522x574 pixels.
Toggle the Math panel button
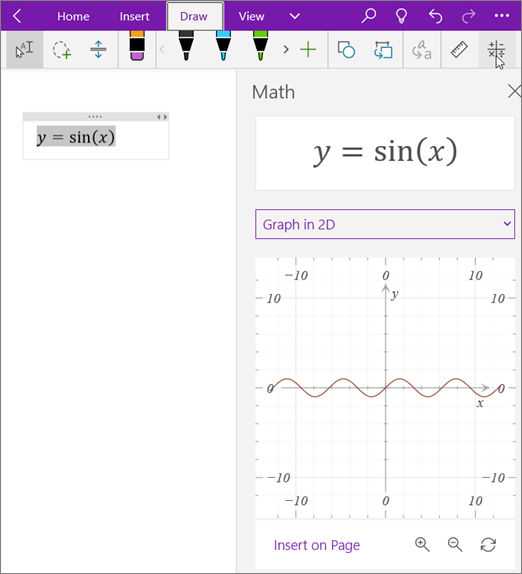[496, 50]
